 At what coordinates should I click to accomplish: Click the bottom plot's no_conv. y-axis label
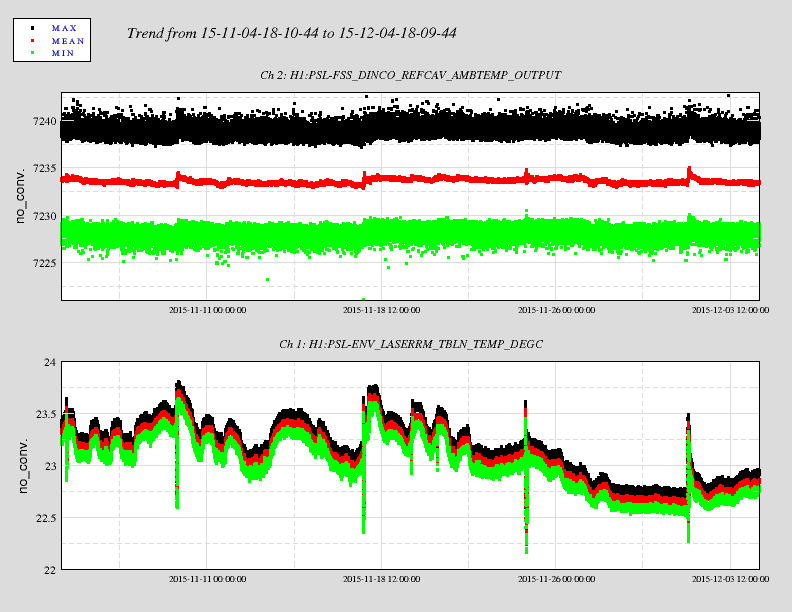(21, 465)
